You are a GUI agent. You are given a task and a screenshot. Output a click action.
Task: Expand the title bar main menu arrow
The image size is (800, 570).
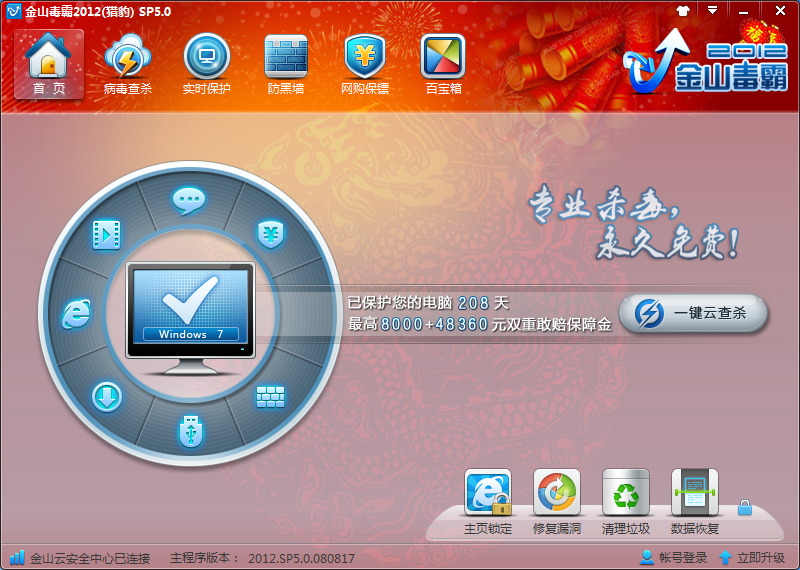[712, 10]
